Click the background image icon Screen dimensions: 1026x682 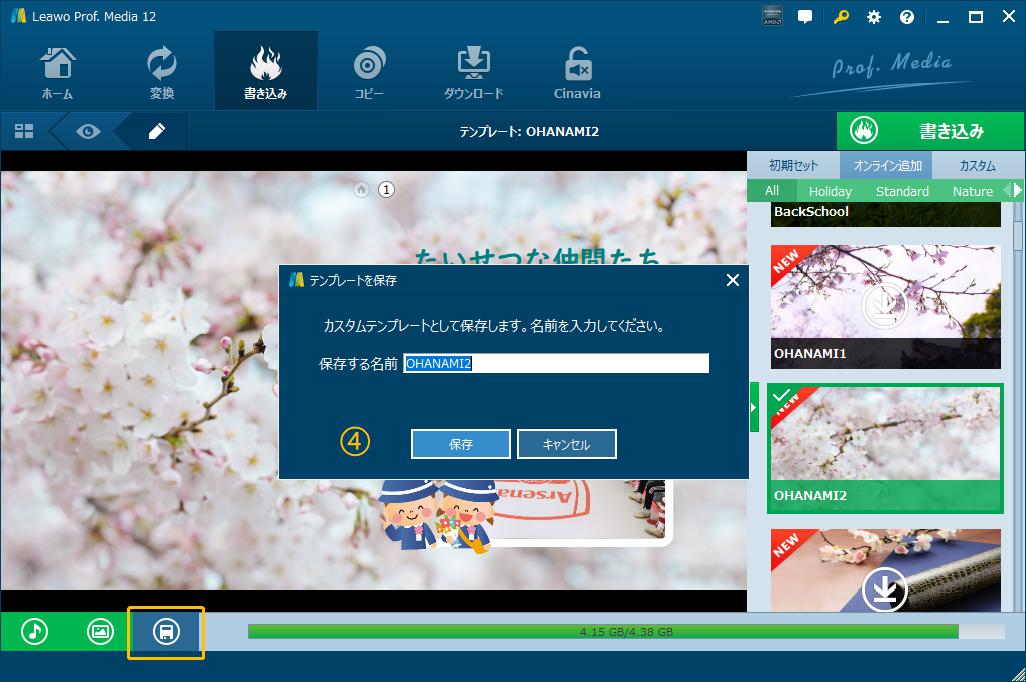pos(100,632)
